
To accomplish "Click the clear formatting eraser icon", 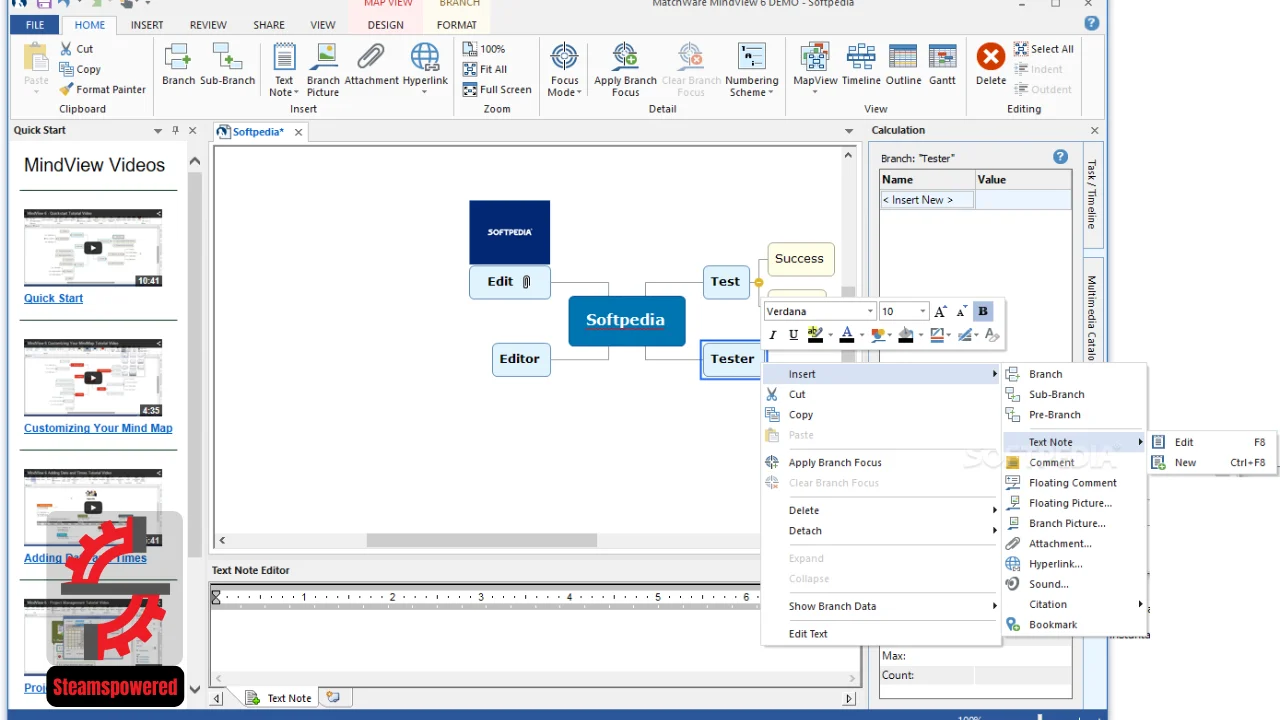I will click(x=992, y=335).
